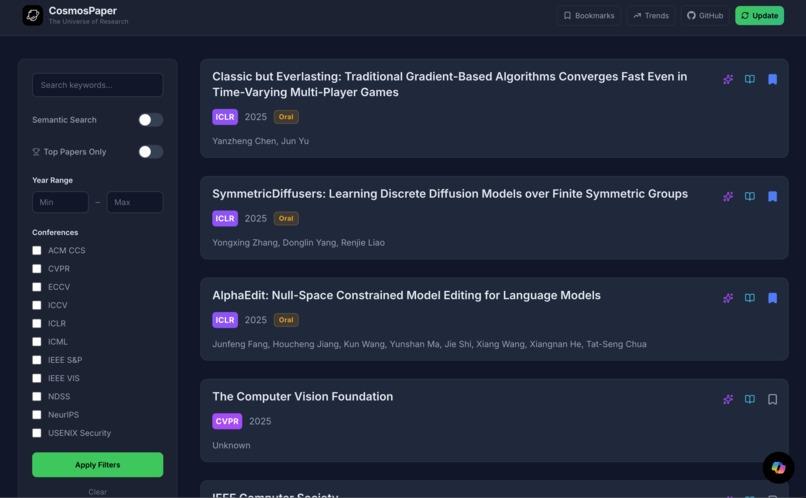Screen dimensions: 806x498
Task: Click Oral badge on AlphaEdit paper
Action: click(x=286, y=320)
